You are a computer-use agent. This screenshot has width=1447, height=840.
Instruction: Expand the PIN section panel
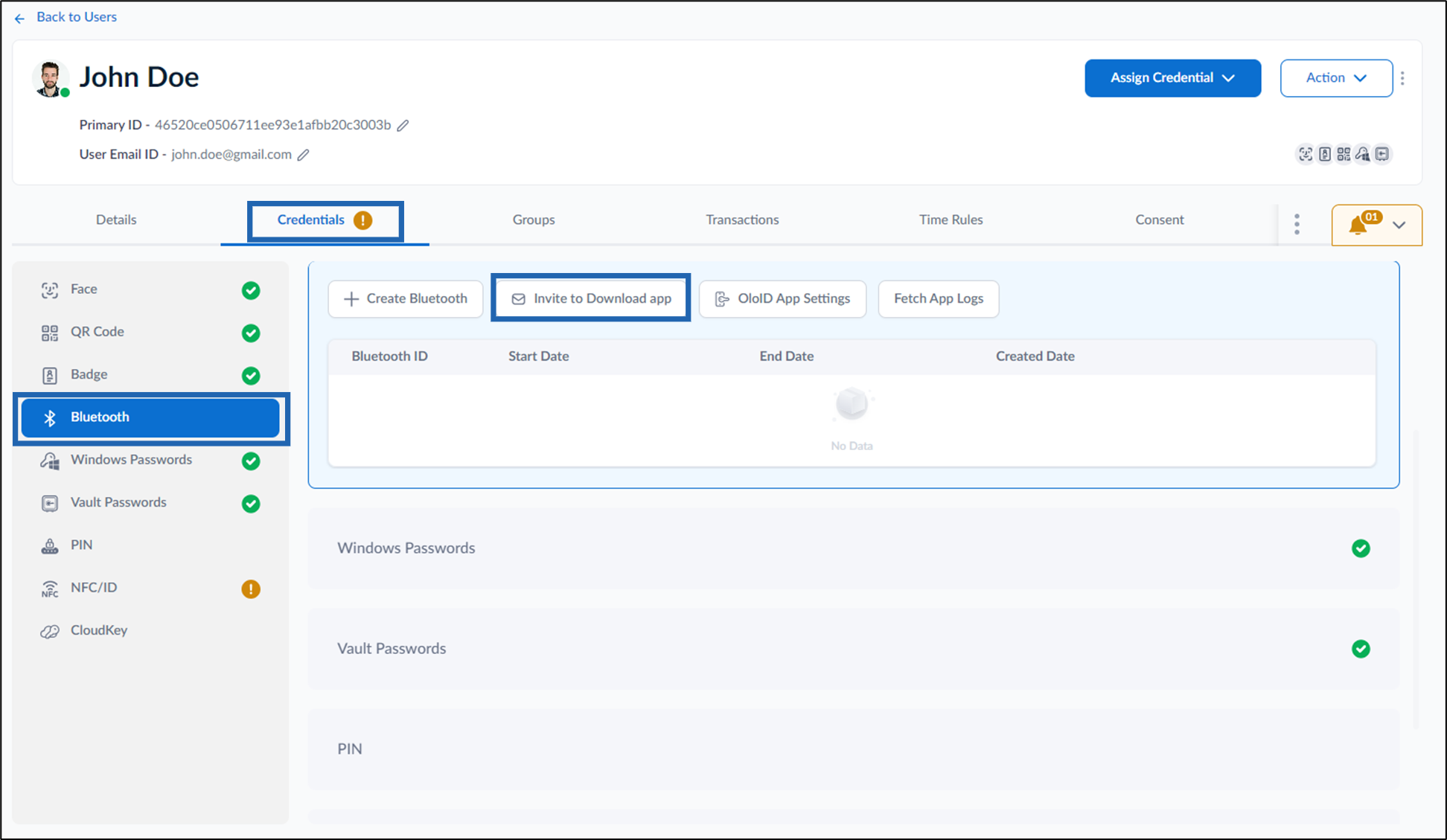pos(854,749)
